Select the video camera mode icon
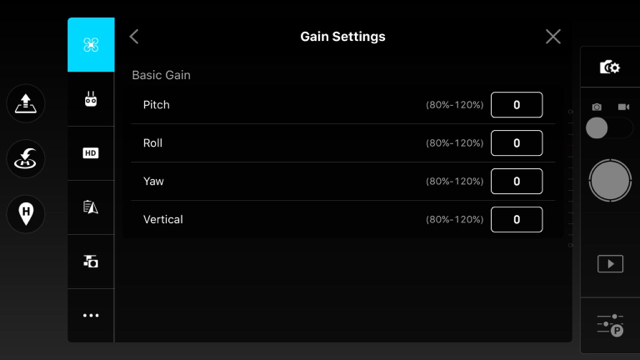Image resolution: width=640 pixels, height=360 pixels. click(x=623, y=107)
